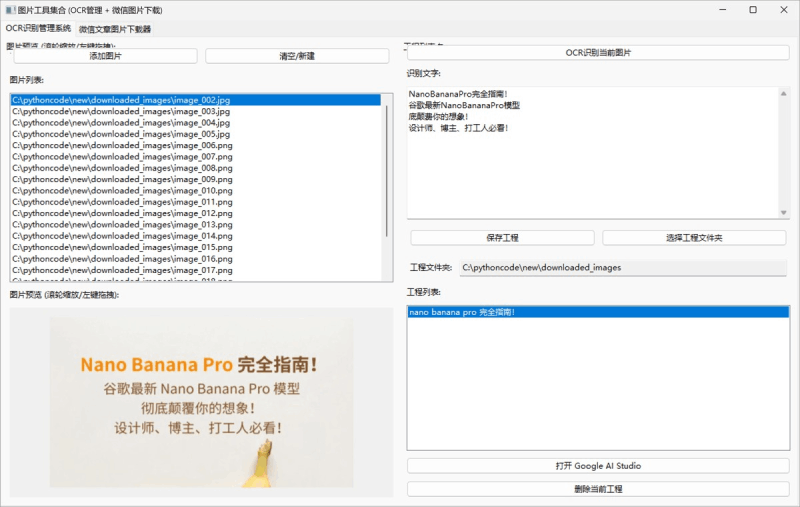The width and height of the screenshot is (800, 507).
Task: Select the nano banana pro 完全指南 project
Action: tap(598, 312)
